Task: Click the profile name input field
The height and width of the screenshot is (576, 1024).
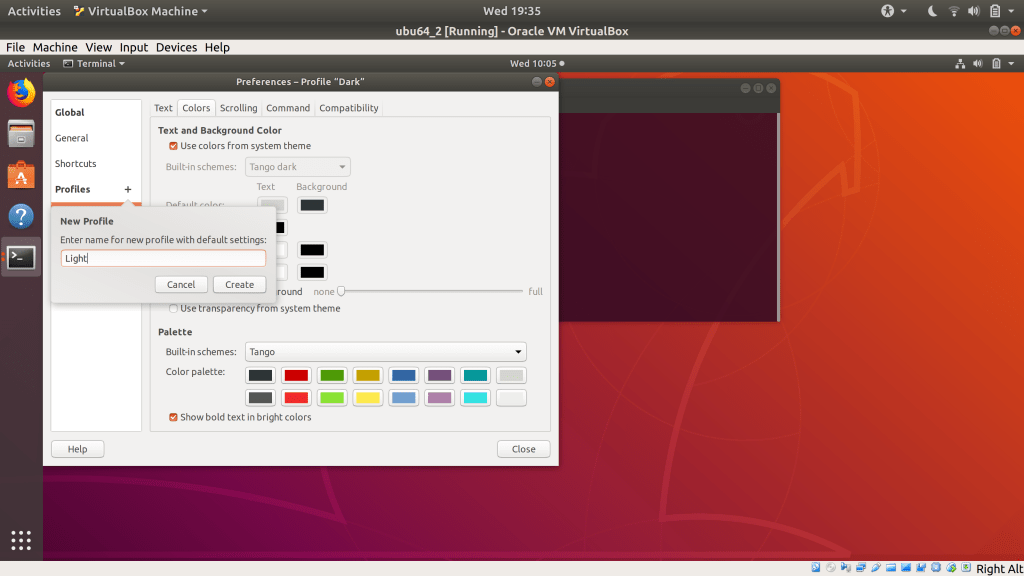Action: pyautogui.click(x=163, y=258)
